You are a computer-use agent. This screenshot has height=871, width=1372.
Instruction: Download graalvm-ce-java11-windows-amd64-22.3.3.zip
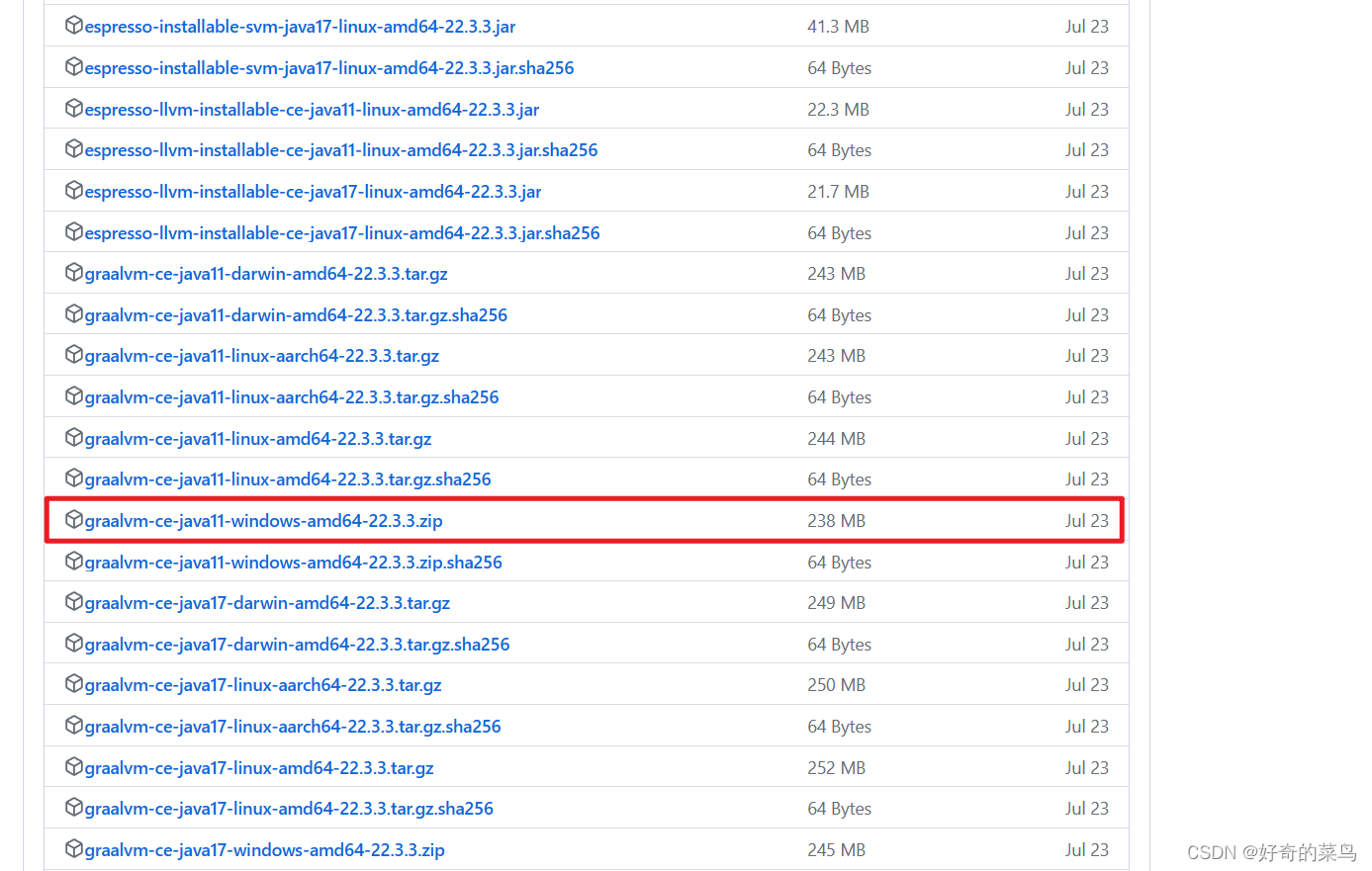[x=264, y=521]
